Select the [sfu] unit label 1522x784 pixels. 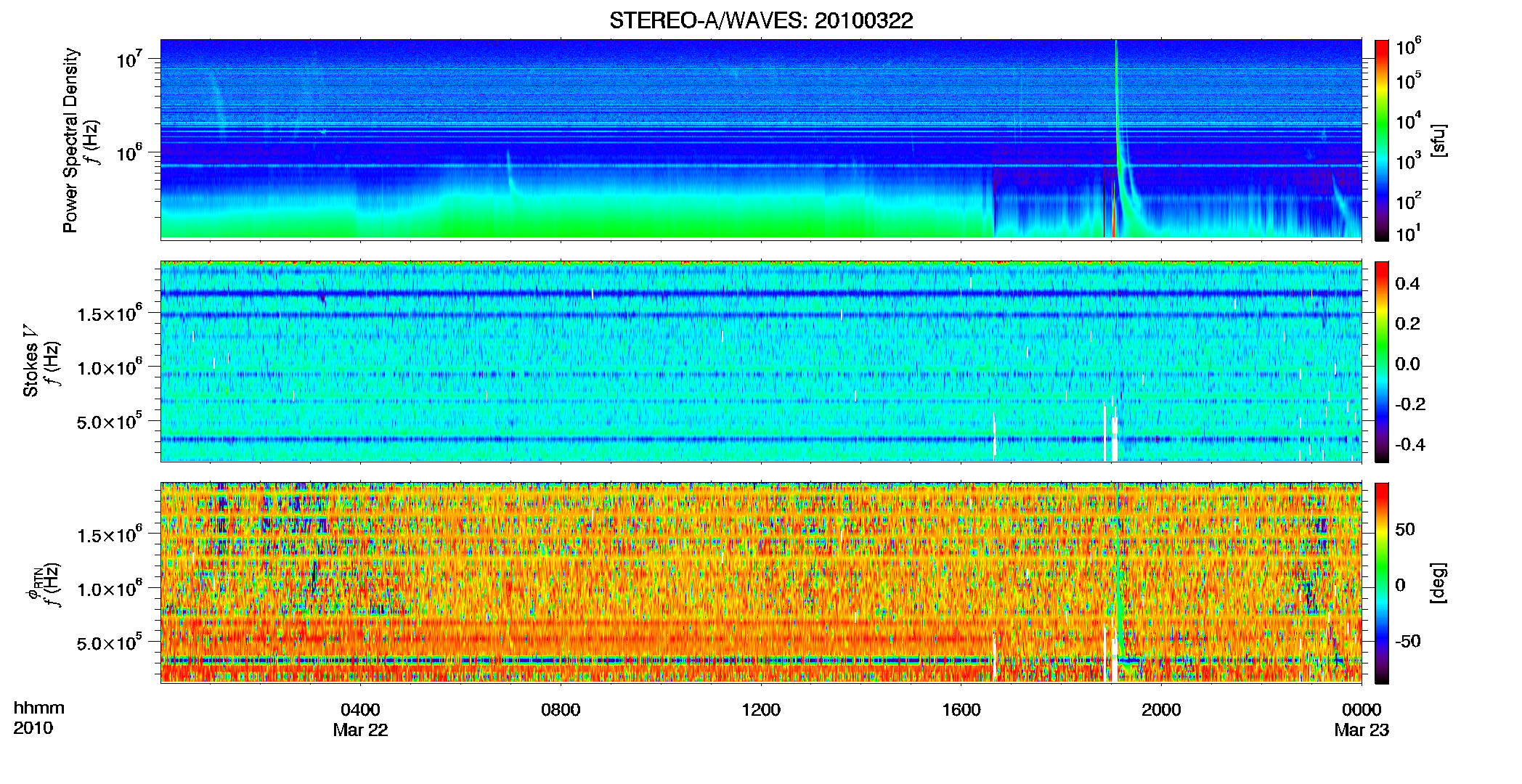(x=1438, y=140)
